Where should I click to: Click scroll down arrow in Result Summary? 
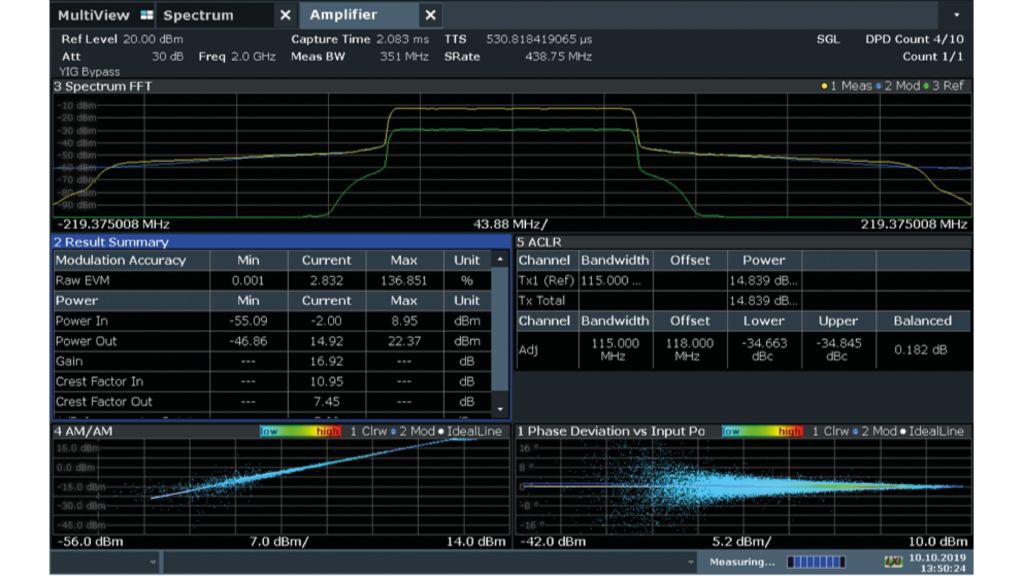[x=501, y=408]
